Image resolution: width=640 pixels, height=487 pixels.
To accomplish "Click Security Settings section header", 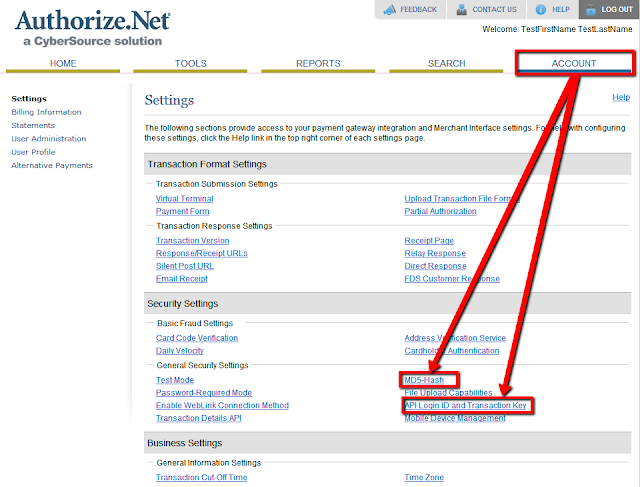I will (x=387, y=303).
